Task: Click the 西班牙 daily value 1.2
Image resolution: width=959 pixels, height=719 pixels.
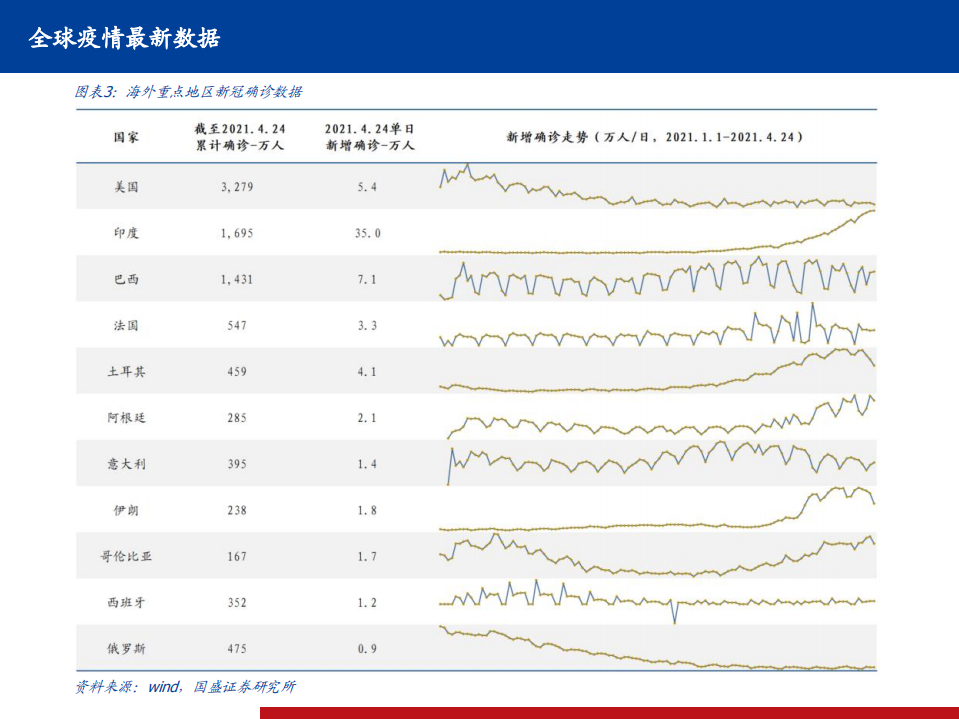Action: [x=369, y=601]
